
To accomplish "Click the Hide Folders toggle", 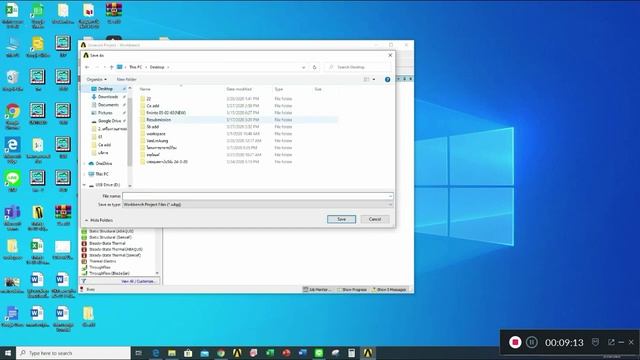I will (x=99, y=220).
